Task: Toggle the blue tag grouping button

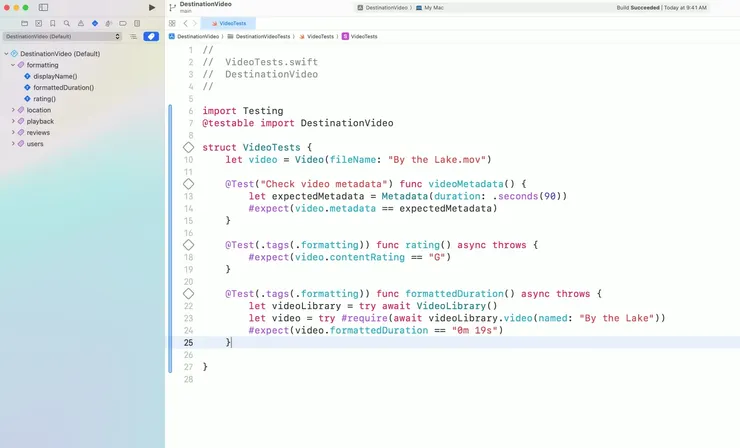Action: [151, 36]
